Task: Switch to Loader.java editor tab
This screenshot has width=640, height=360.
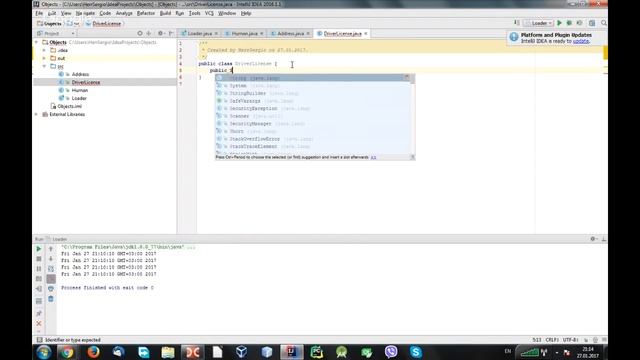Action: pyautogui.click(x=199, y=33)
